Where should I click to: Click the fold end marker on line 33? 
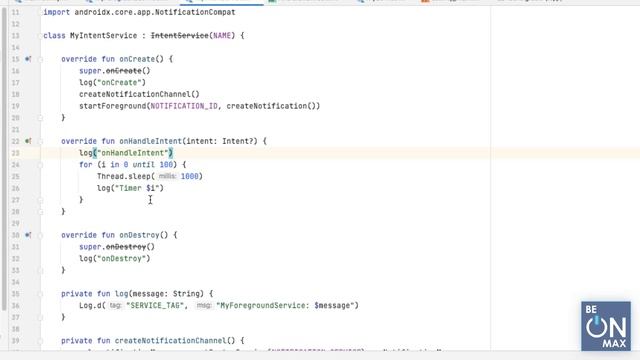click(40, 270)
